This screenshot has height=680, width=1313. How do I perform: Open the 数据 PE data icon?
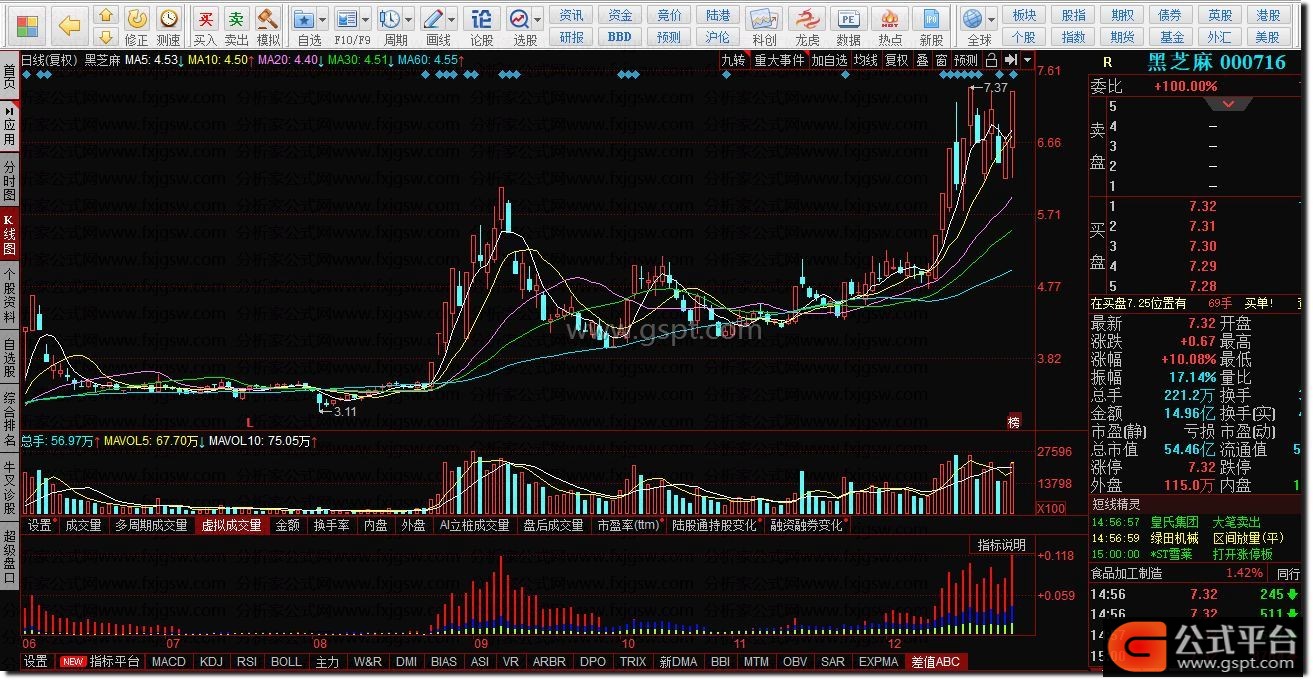849,27
